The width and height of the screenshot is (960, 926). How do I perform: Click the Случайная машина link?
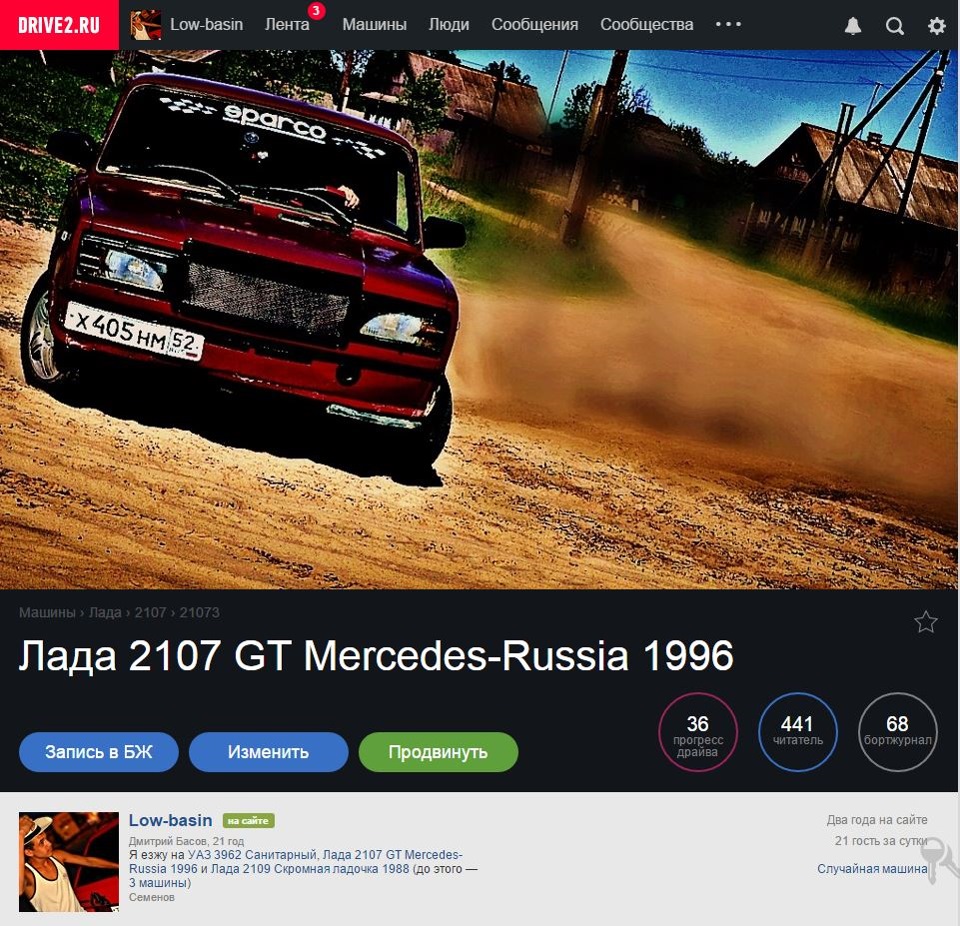pos(872,868)
